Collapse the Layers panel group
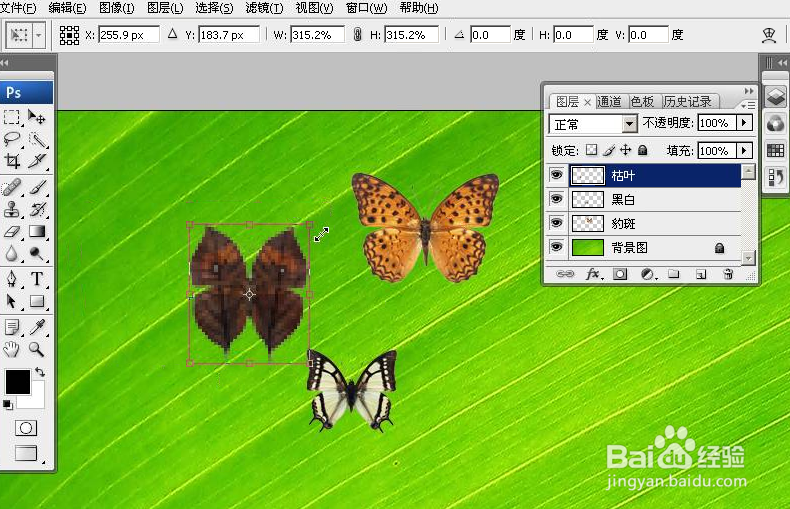Viewport: 790px width, 509px height. tap(749, 91)
